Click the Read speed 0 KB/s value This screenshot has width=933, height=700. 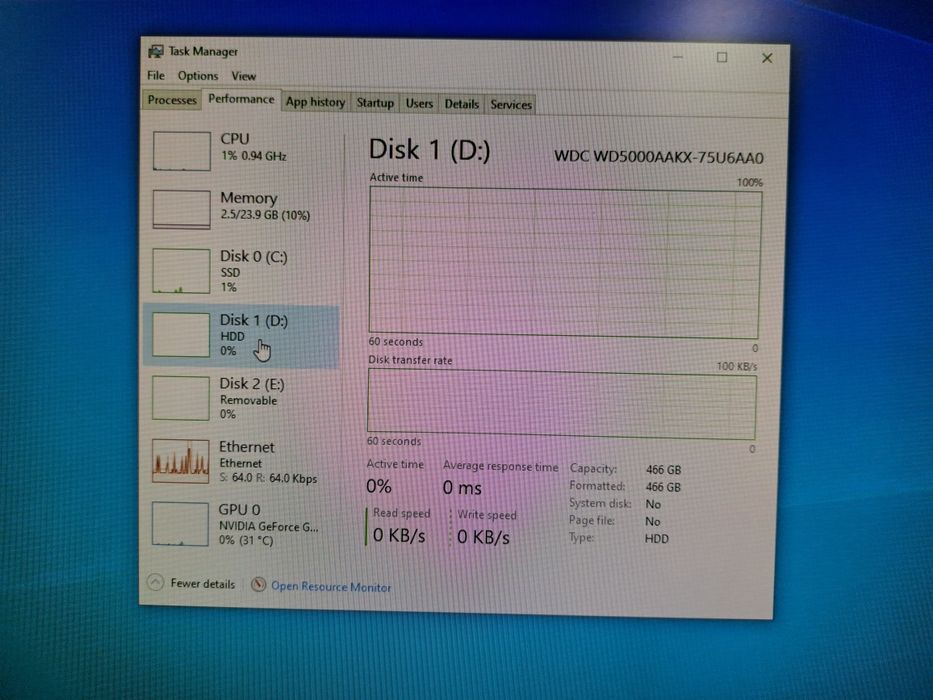tap(399, 536)
